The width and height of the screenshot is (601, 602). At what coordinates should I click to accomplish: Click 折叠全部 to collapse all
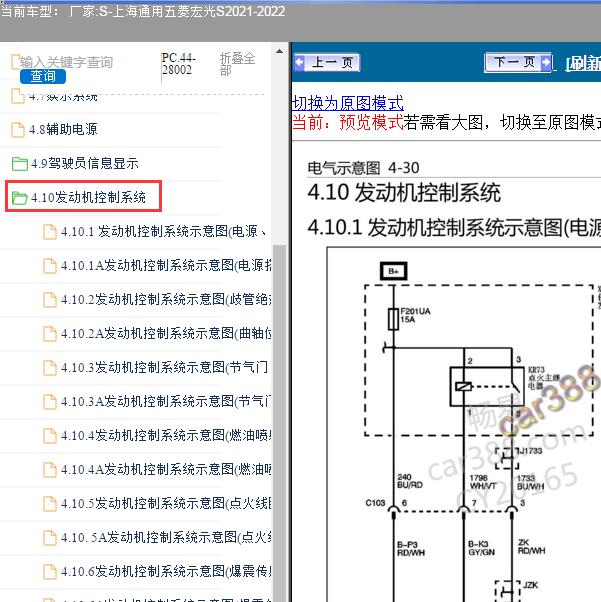(237, 64)
